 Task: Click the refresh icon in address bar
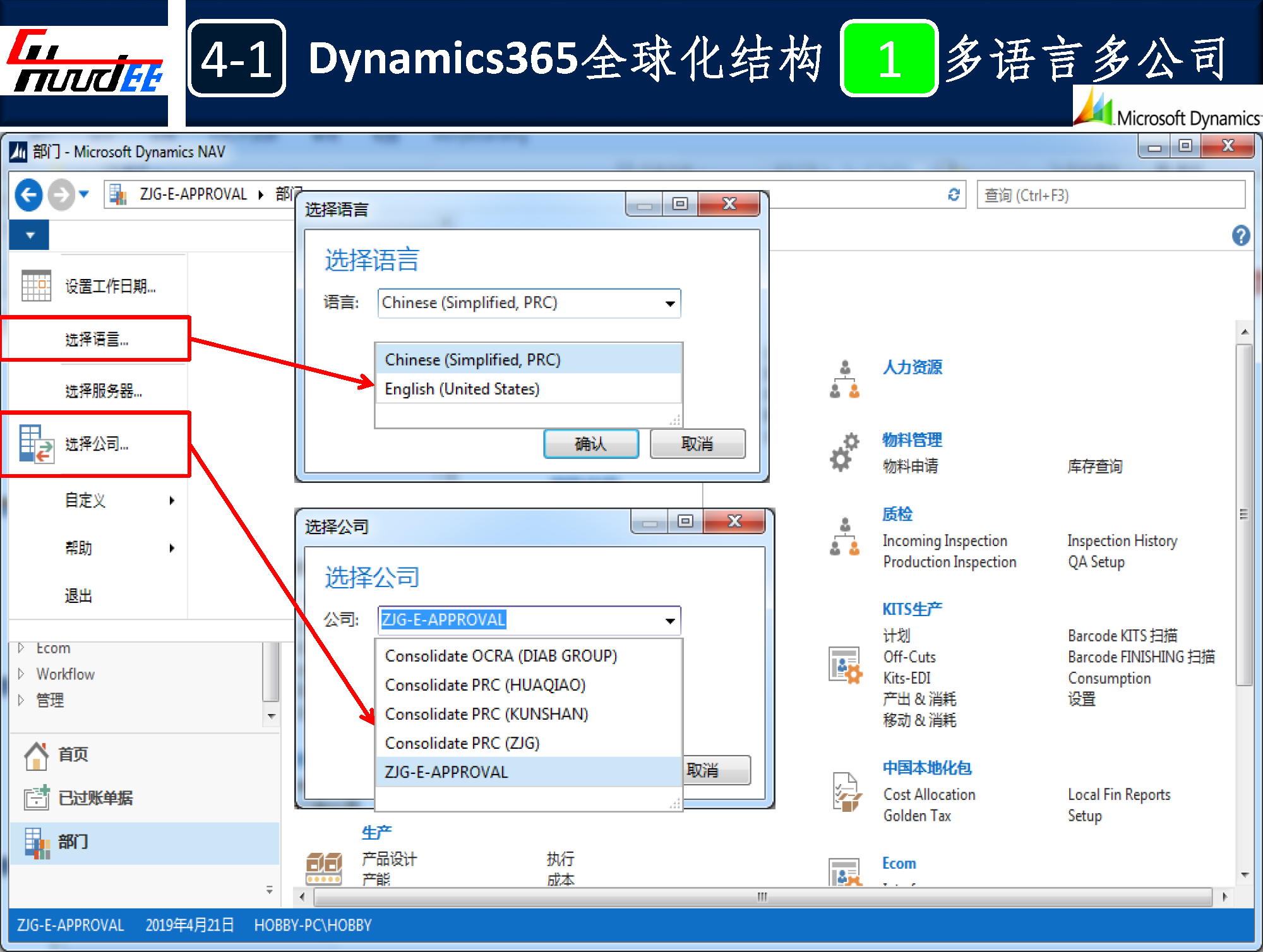pos(954,195)
